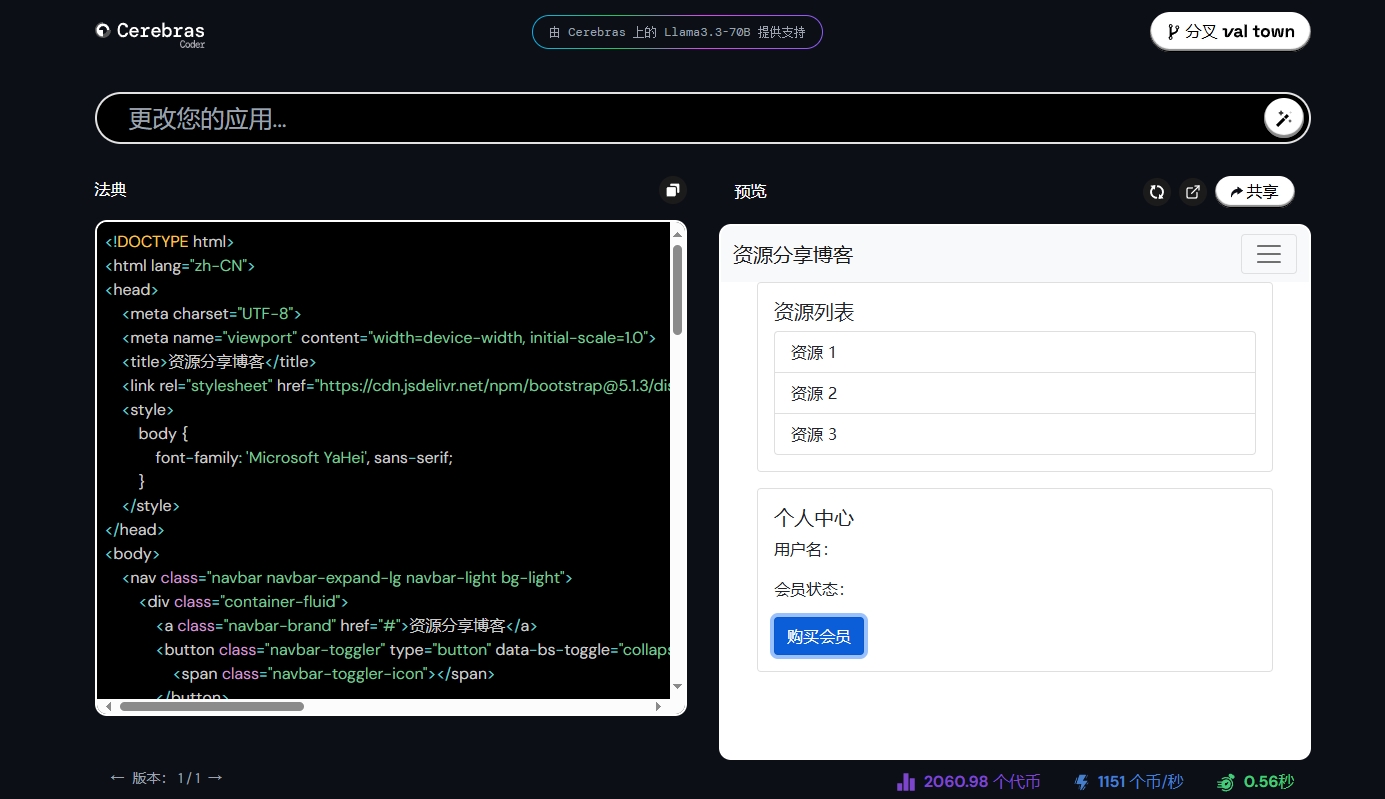Click the 1151 个币/秒 speed value
The height and width of the screenshot is (799, 1385).
coord(1140,782)
